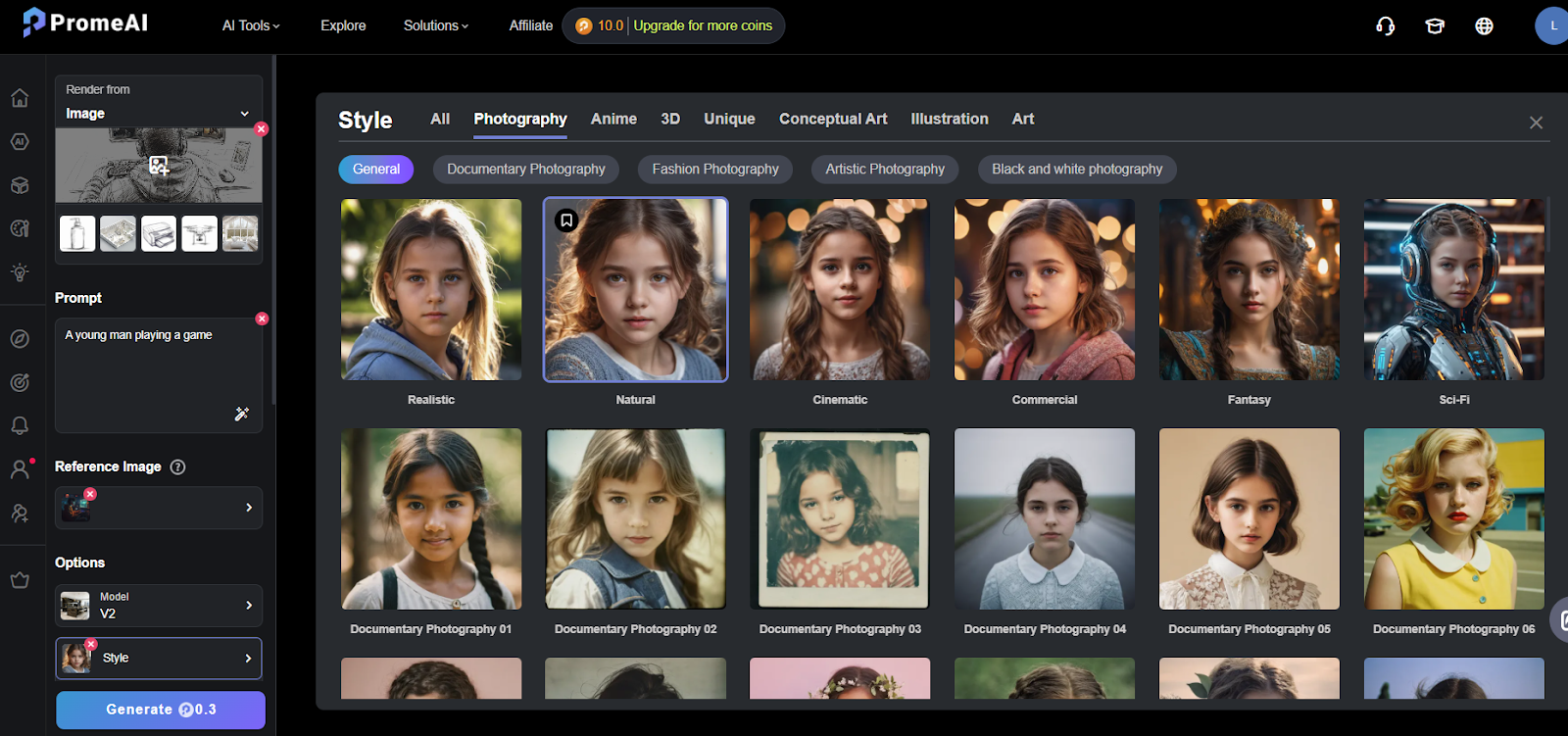Remove the reference image with red X

click(x=90, y=494)
